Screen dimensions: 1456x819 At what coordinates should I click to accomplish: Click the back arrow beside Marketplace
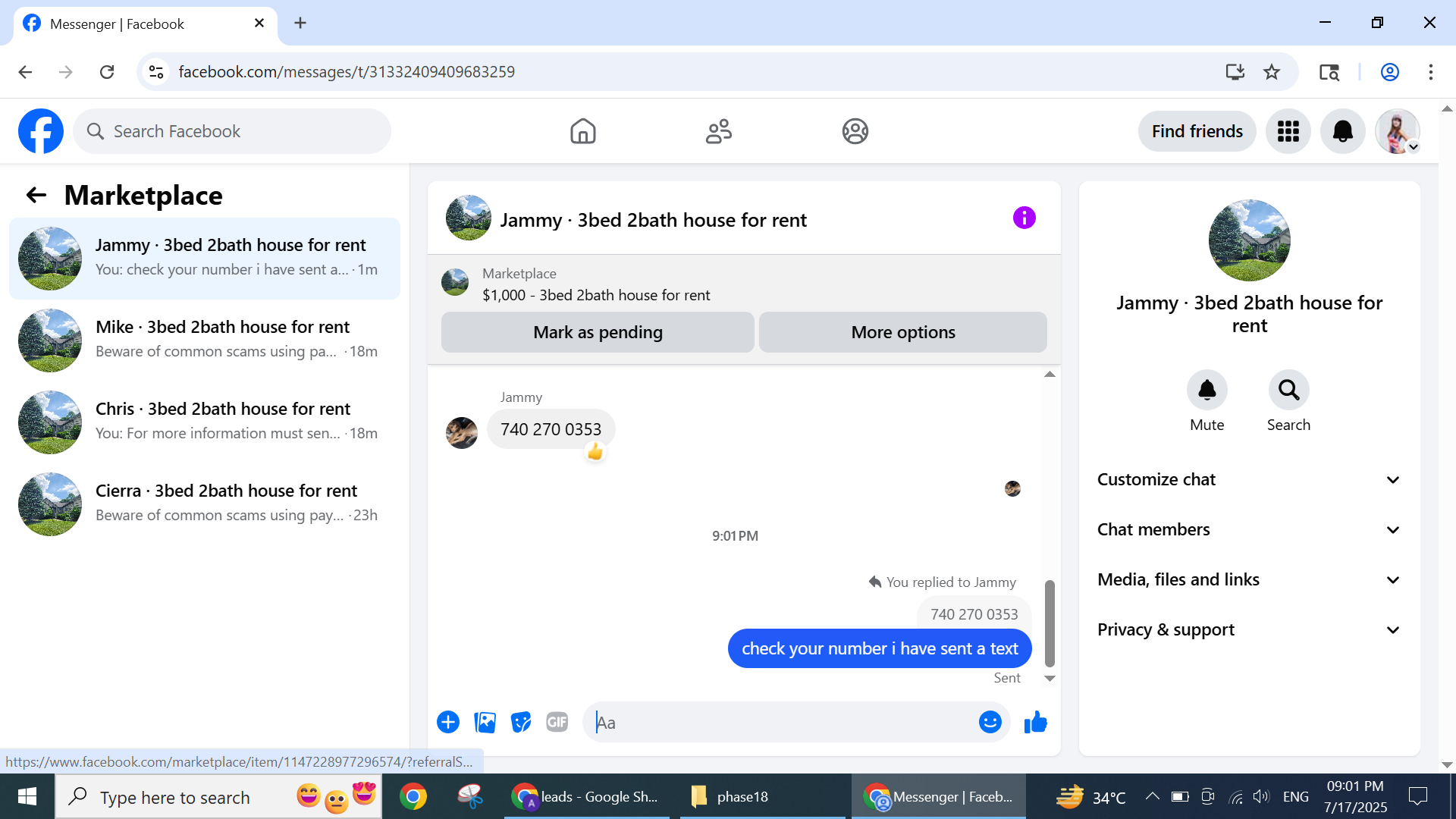(x=36, y=196)
